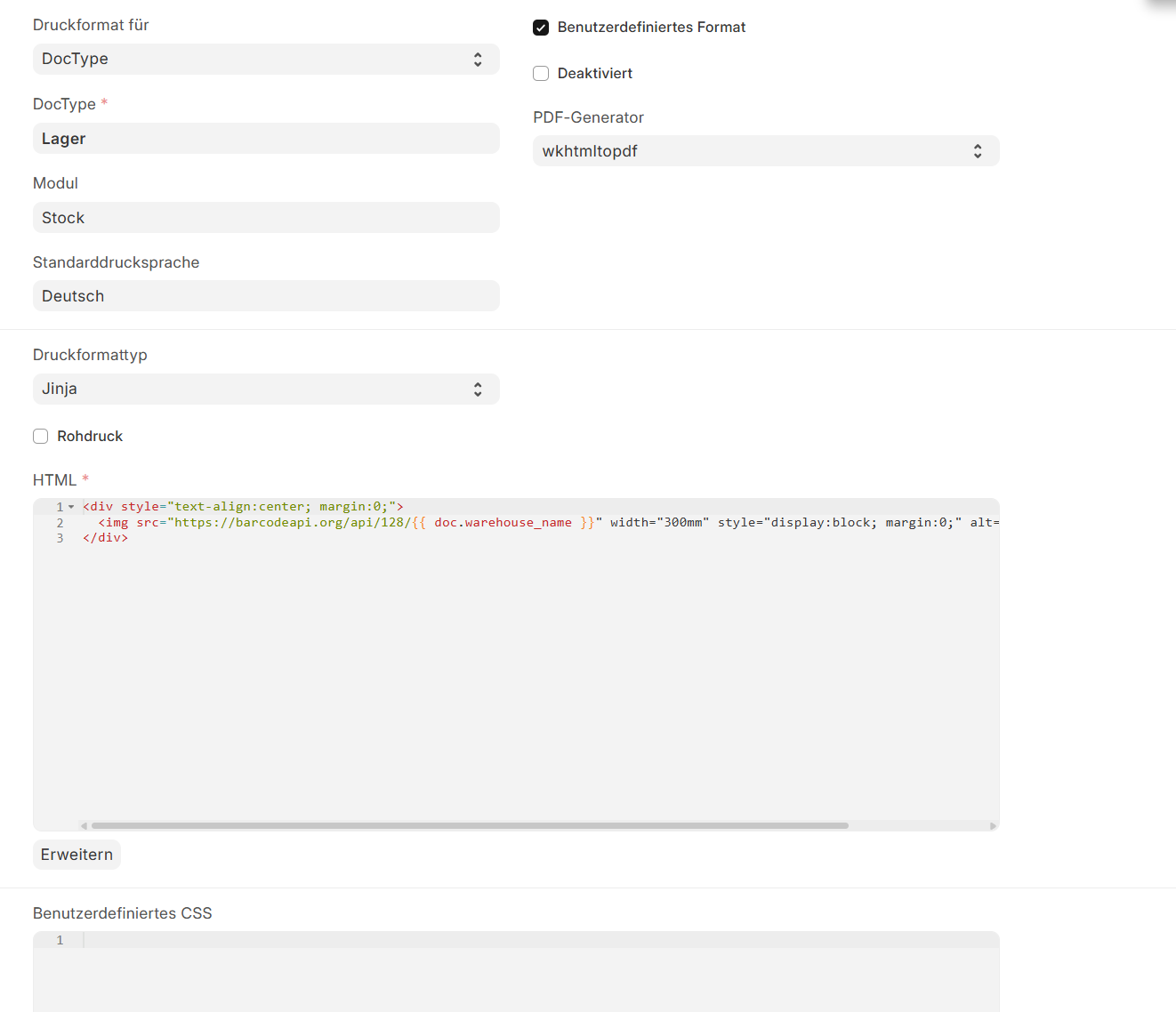Screen dimensions: 1176x1012
Task: Click the Modul field containing Stock
Action: pos(266,218)
